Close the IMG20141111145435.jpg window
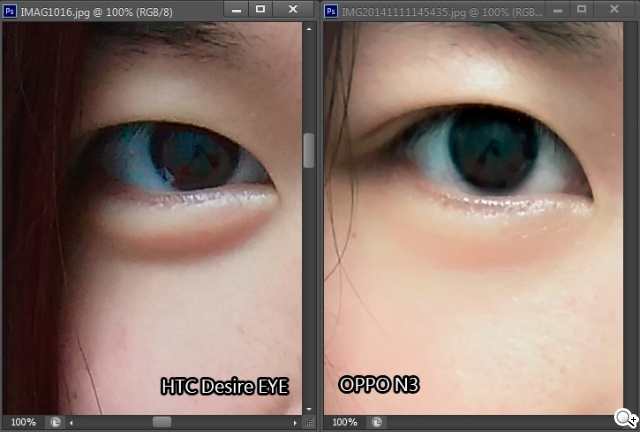 [614, 9]
